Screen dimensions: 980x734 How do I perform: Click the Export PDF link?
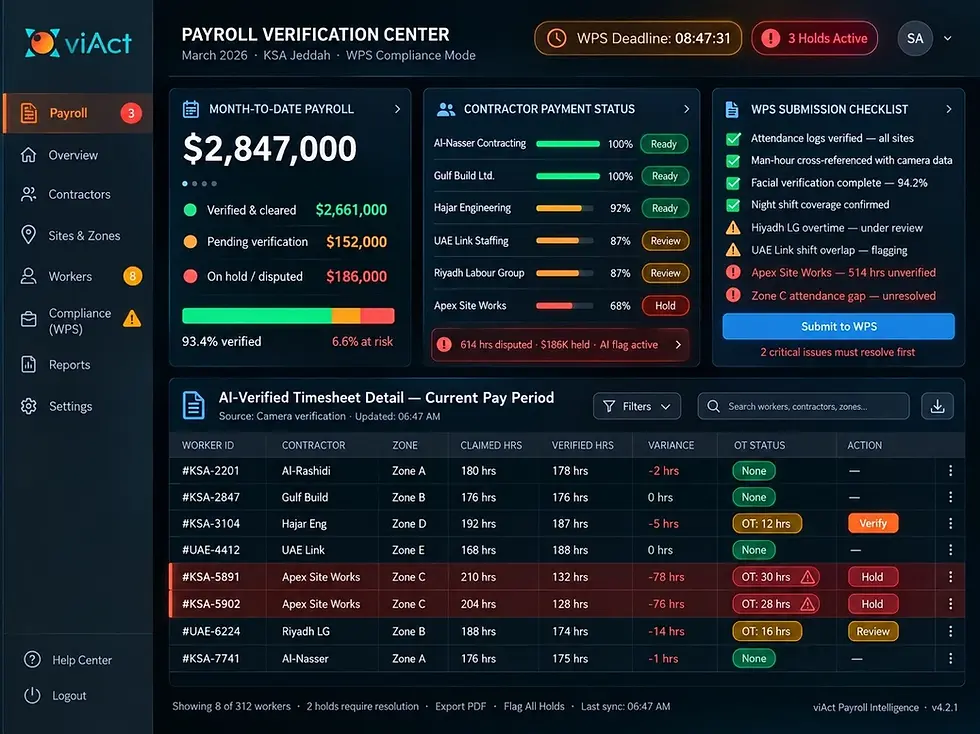[461, 706]
